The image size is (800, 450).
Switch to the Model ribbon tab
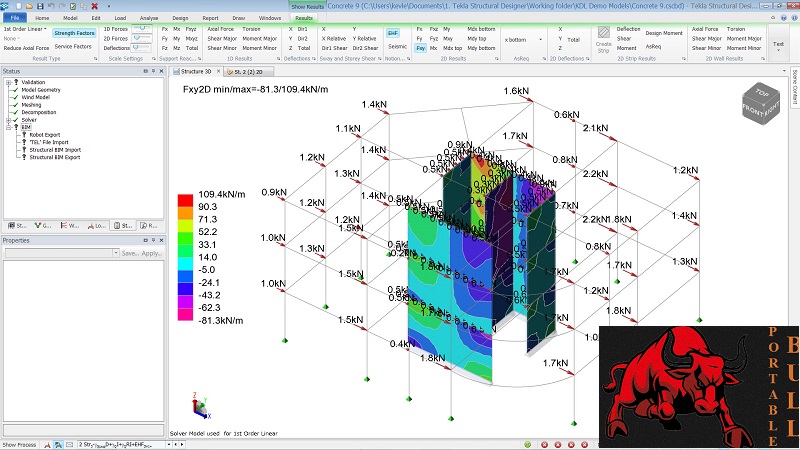70,18
